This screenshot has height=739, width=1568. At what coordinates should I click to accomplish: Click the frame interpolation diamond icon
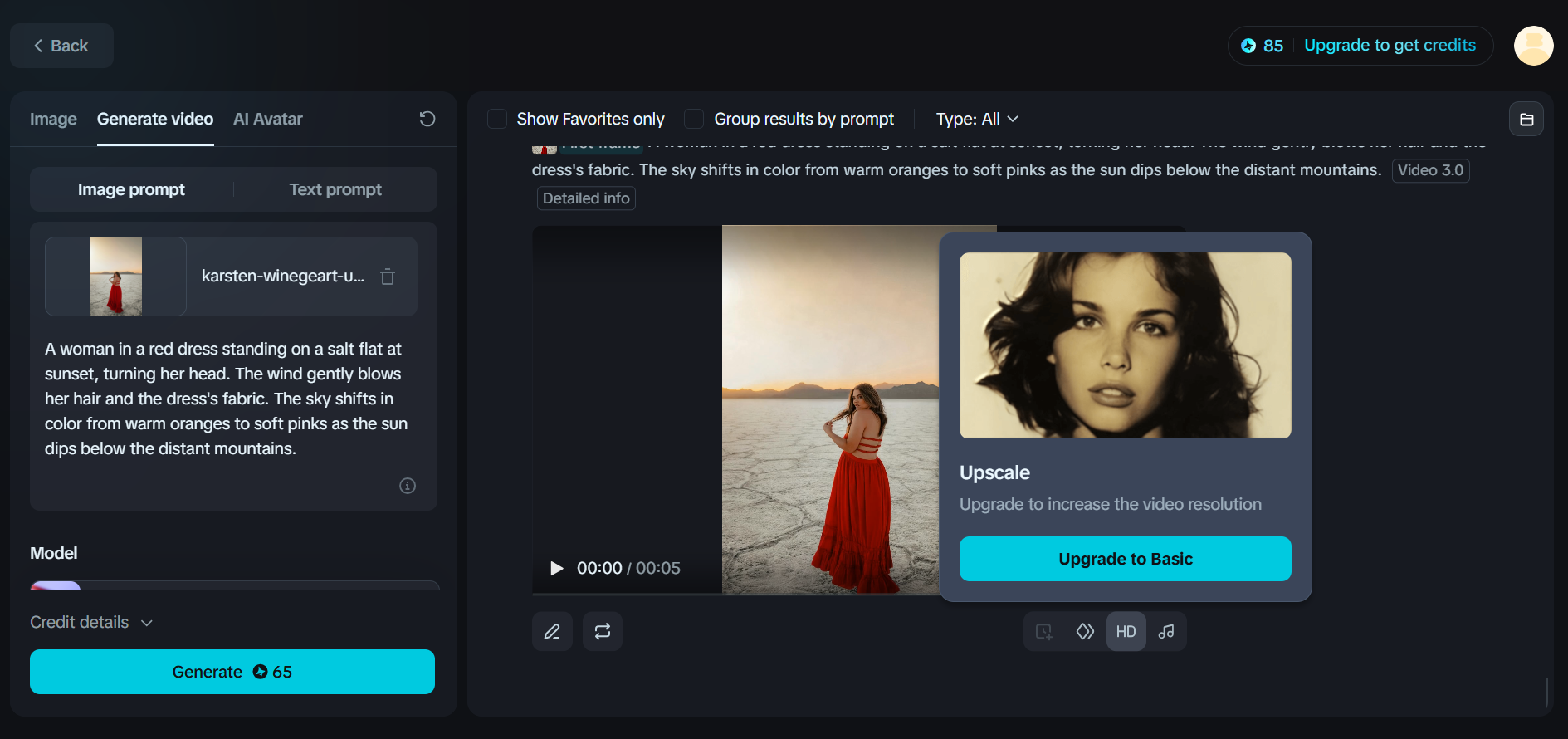1085,632
